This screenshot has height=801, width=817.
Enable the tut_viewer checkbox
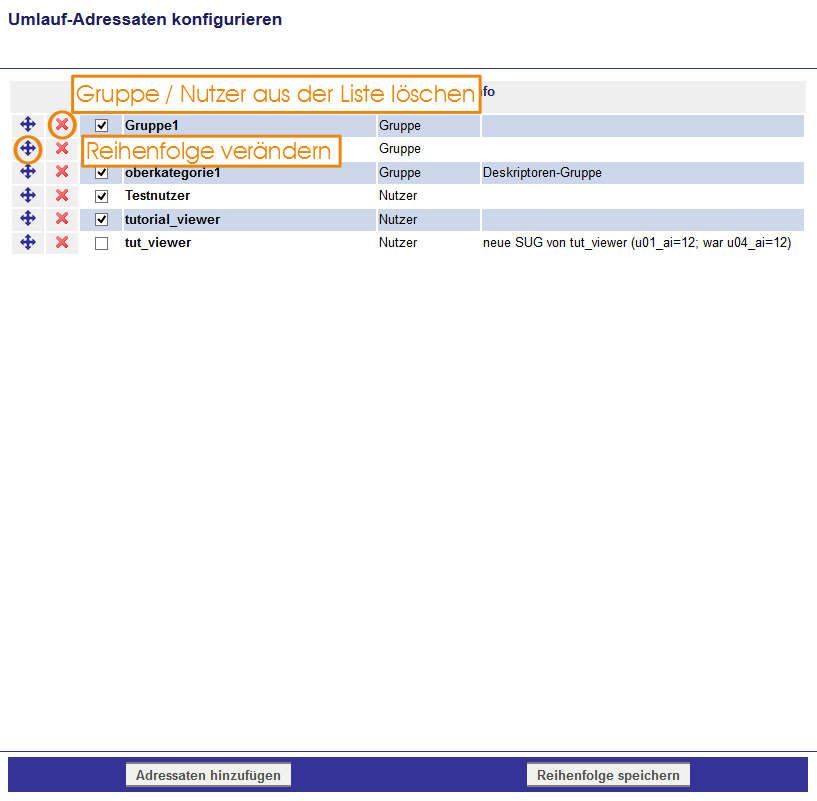(102, 243)
